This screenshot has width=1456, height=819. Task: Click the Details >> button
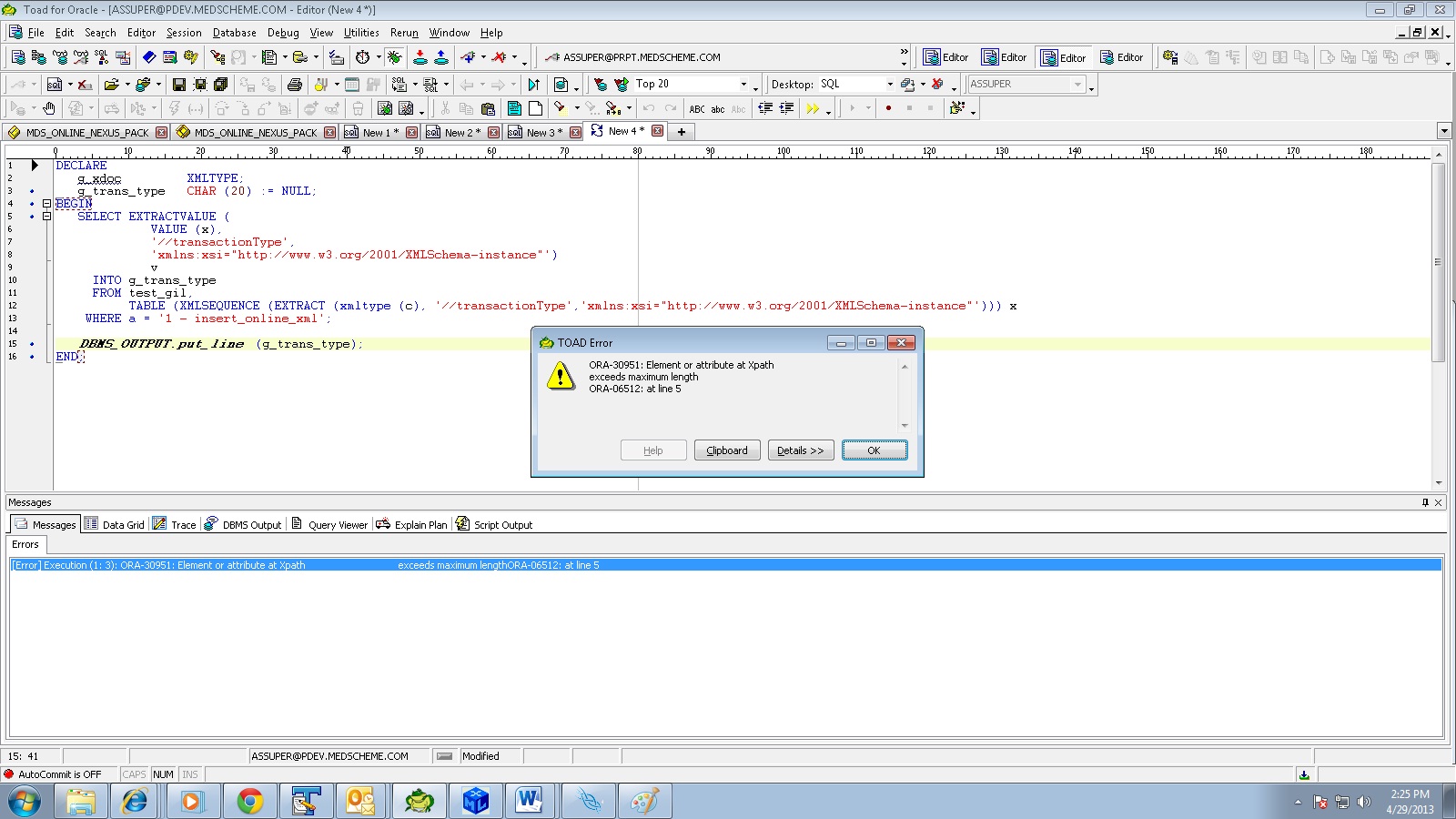pos(801,450)
